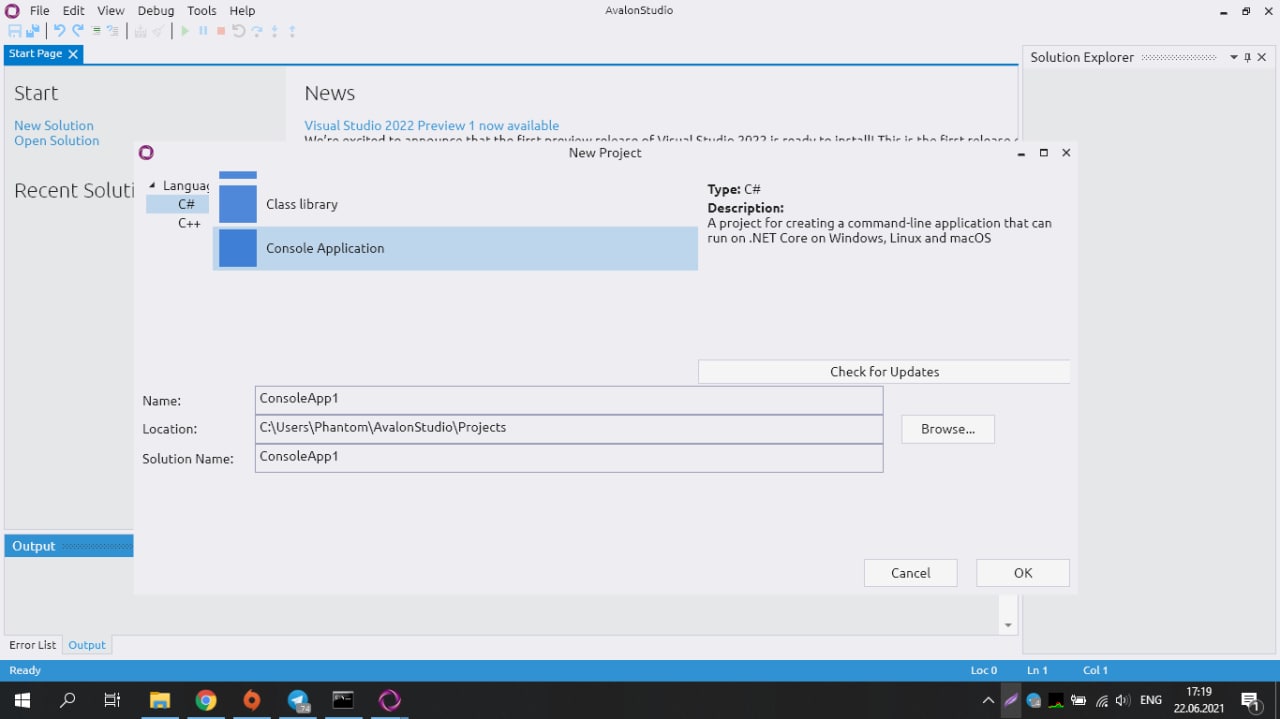Pin the Solution Explorer panel

point(1247,57)
